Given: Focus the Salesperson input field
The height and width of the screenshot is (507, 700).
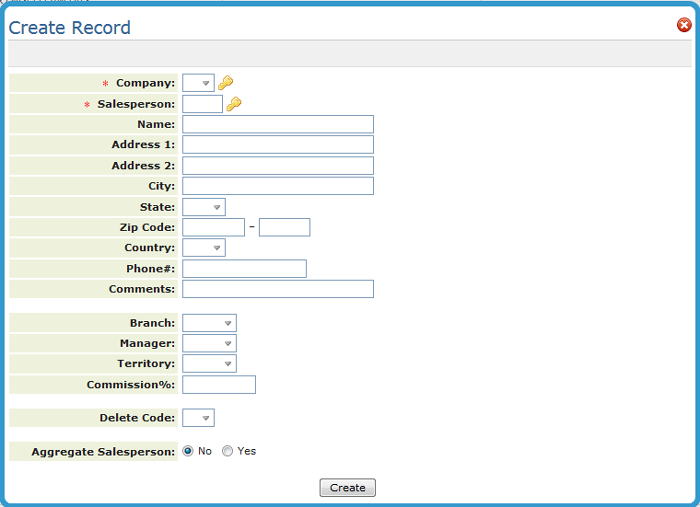Looking at the screenshot, I should [x=202, y=104].
